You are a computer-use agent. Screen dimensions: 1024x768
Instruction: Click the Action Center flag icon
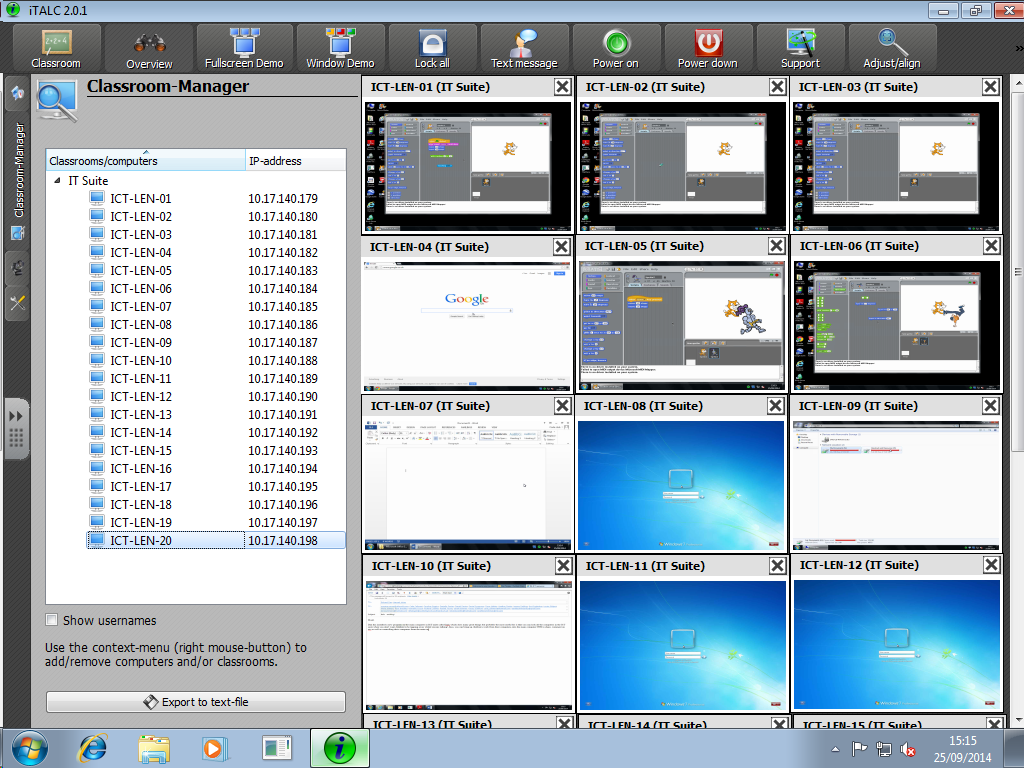(x=859, y=749)
